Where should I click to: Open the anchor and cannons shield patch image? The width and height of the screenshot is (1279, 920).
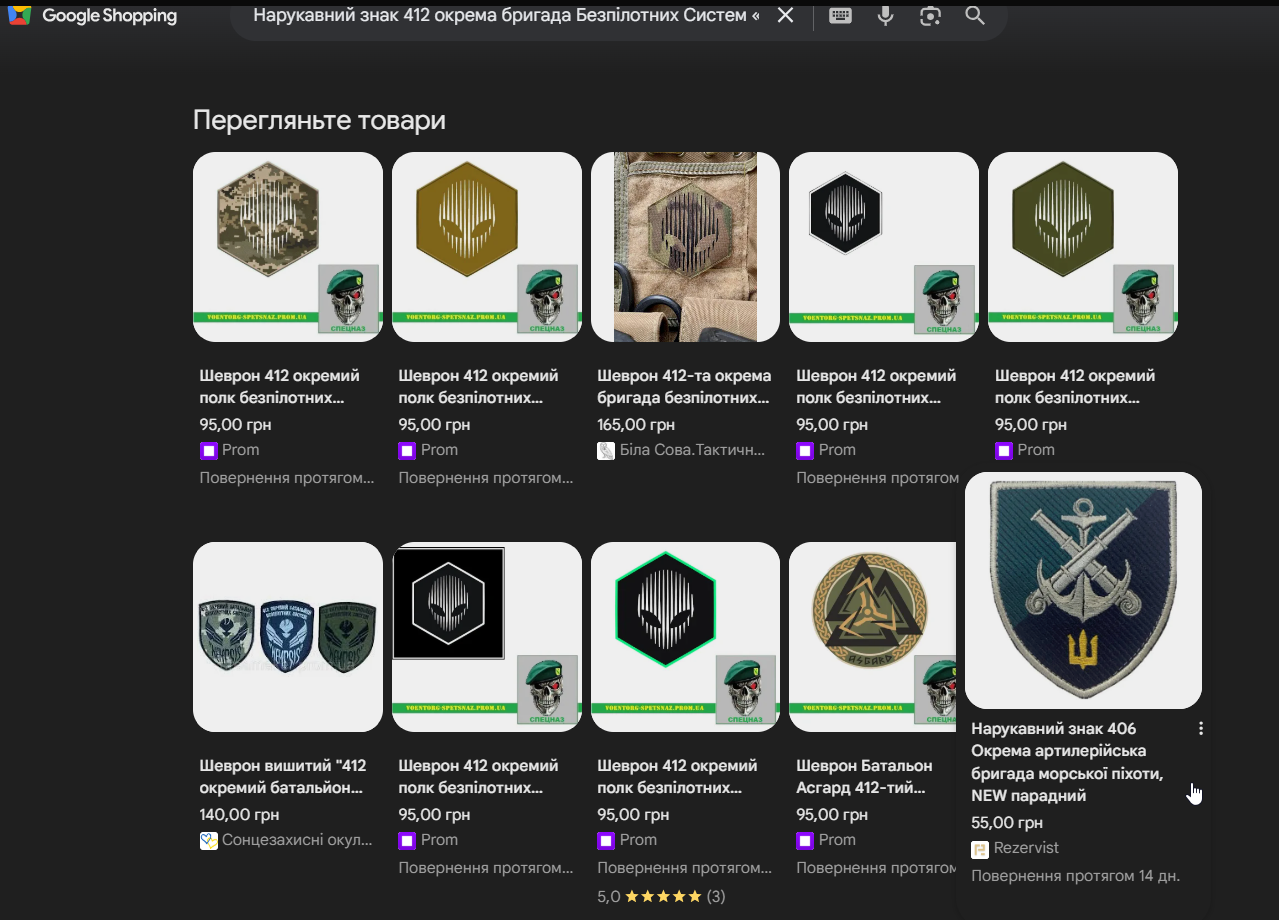(1083, 590)
